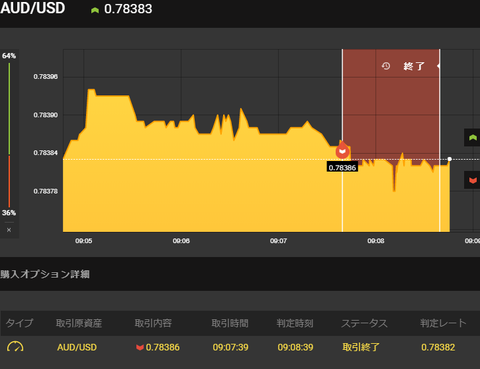Click the current rate 0.78383
This screenshot has width=480, height=369.
point(128,9)
